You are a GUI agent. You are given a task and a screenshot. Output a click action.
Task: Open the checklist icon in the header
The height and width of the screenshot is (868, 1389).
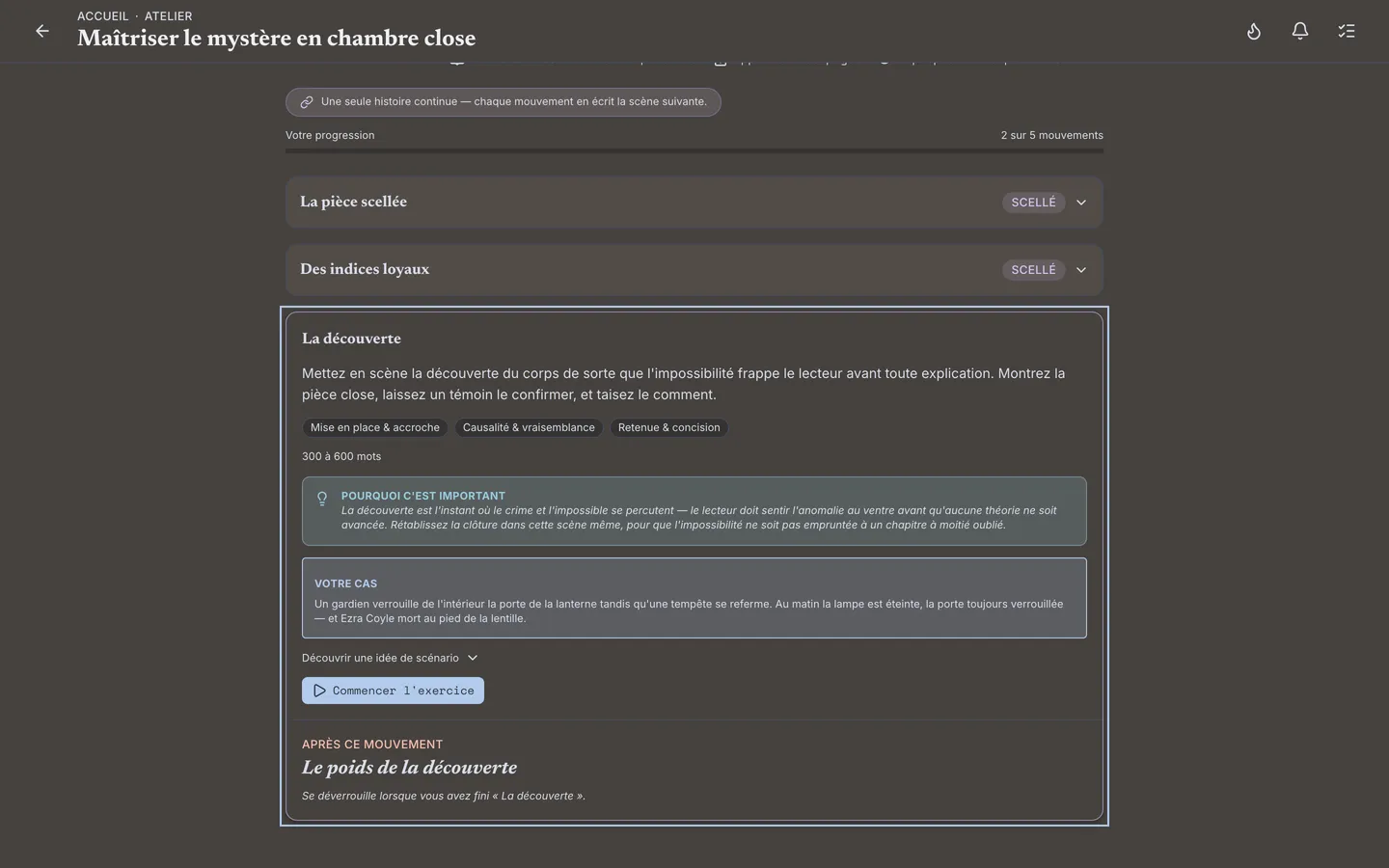point(1347,31)
